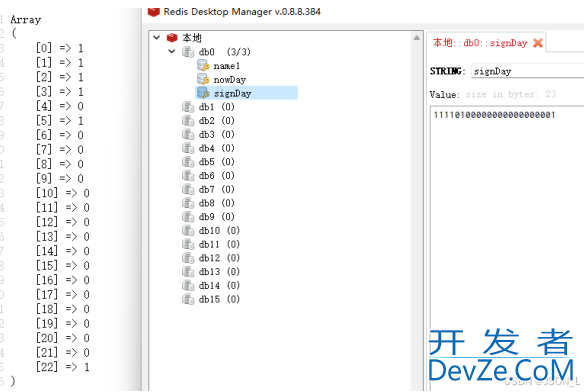
Task: Click the db8 database icon
Action: [x=188, y=203]
